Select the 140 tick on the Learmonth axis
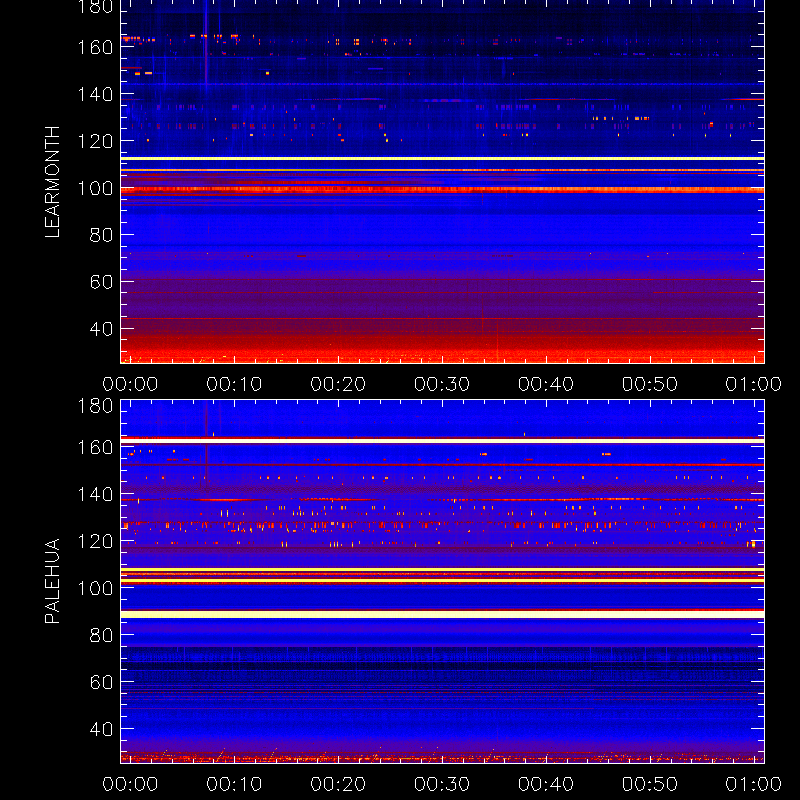Viewport: 800px width, 800px height. coord(95,94)
